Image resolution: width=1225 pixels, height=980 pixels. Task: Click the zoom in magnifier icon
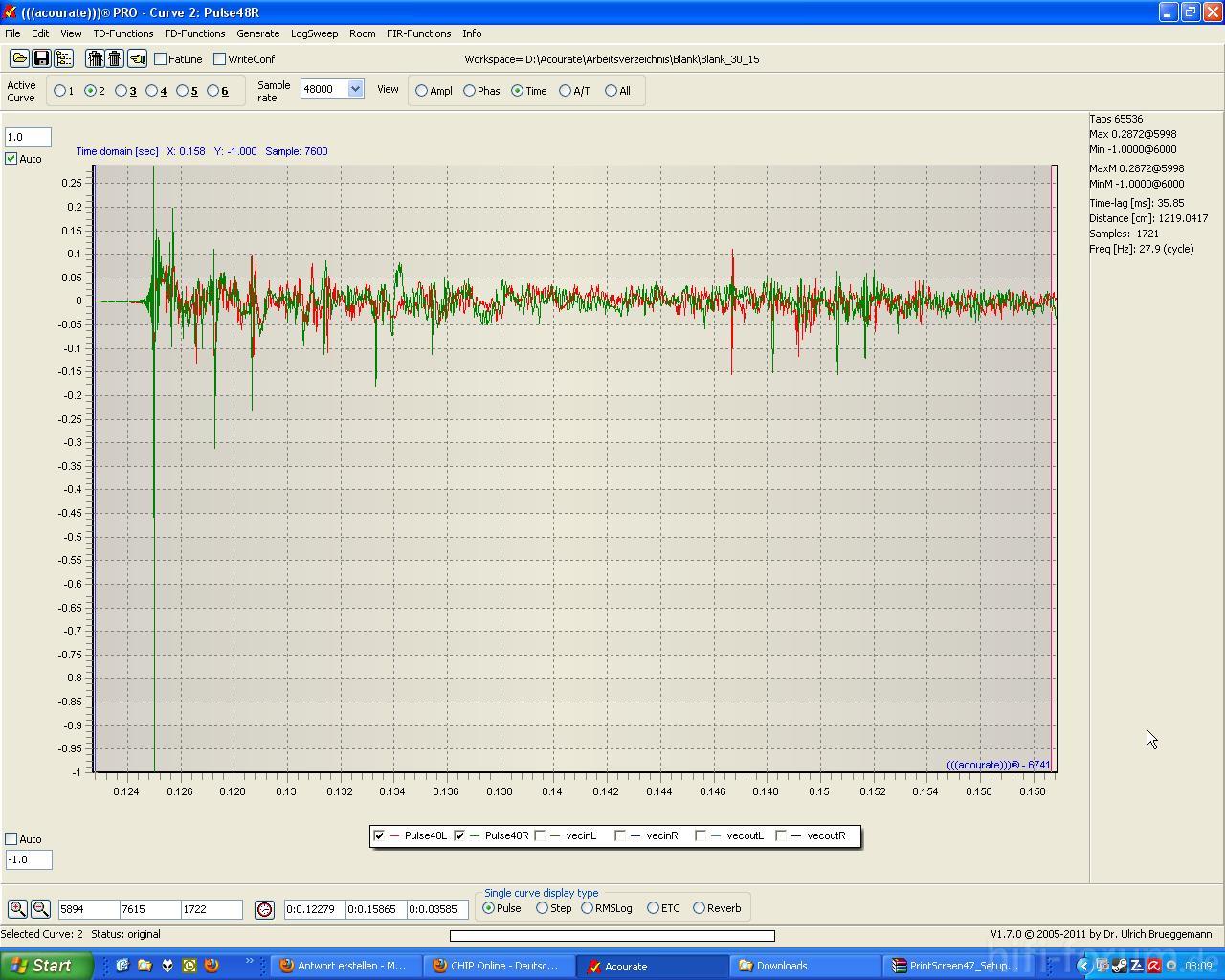pos(17,909)
